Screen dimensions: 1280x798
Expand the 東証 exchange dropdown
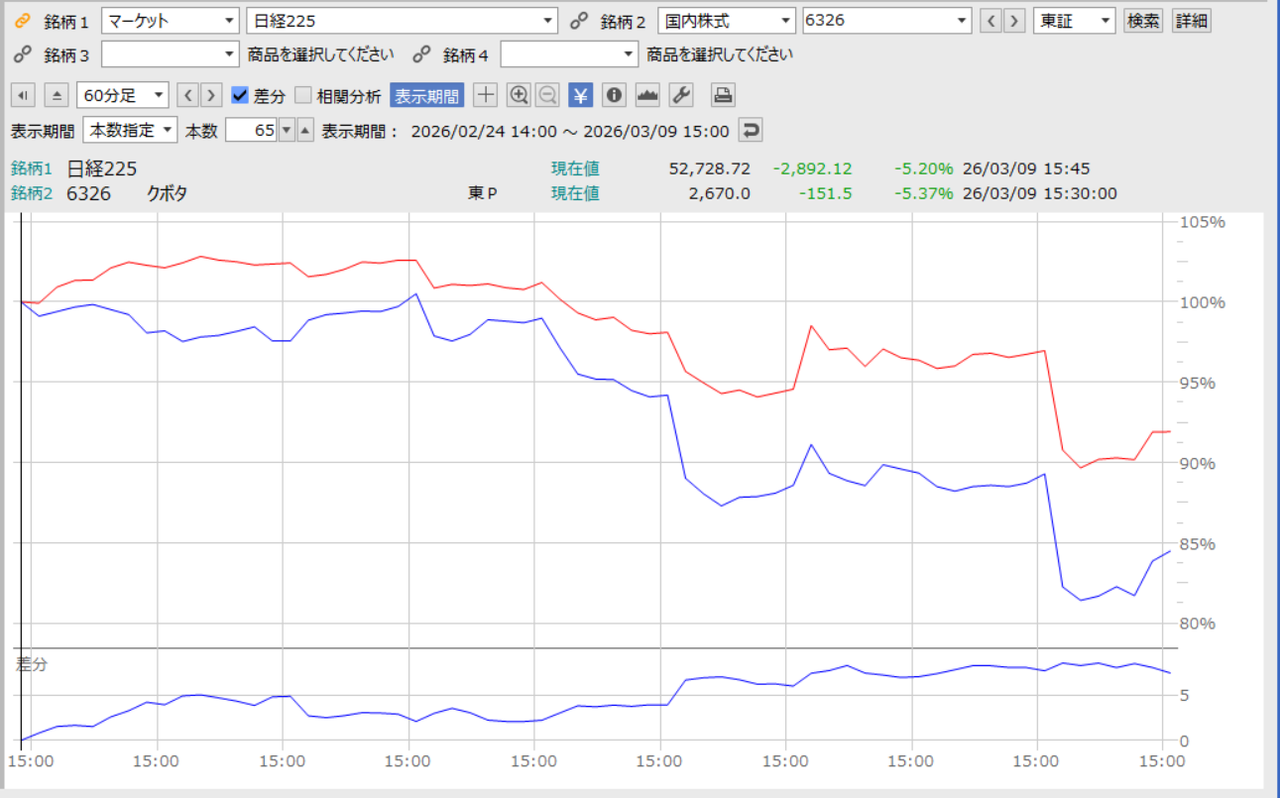1075,21
